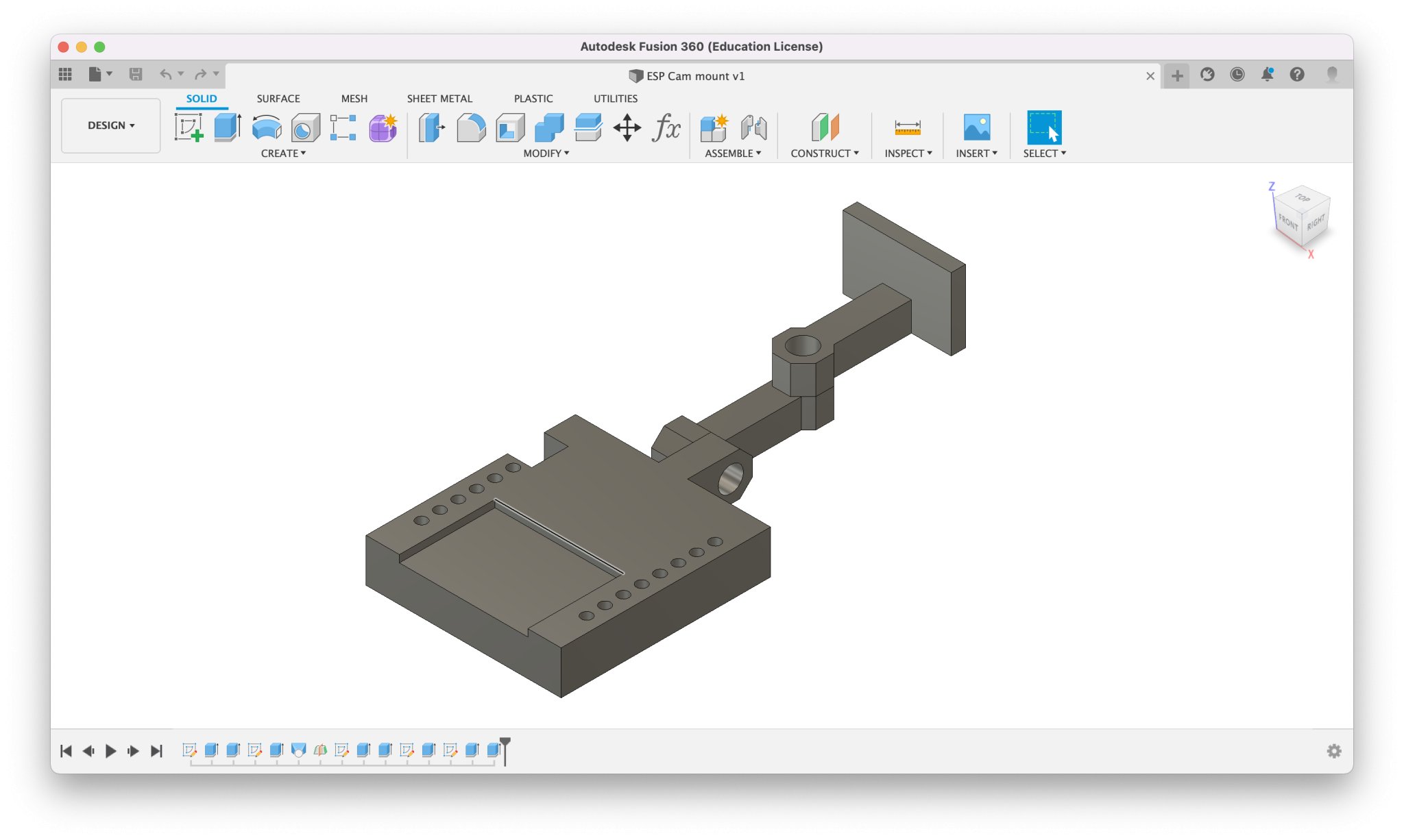Click the TOP face of ViewCube

(x=1303, y=198)
